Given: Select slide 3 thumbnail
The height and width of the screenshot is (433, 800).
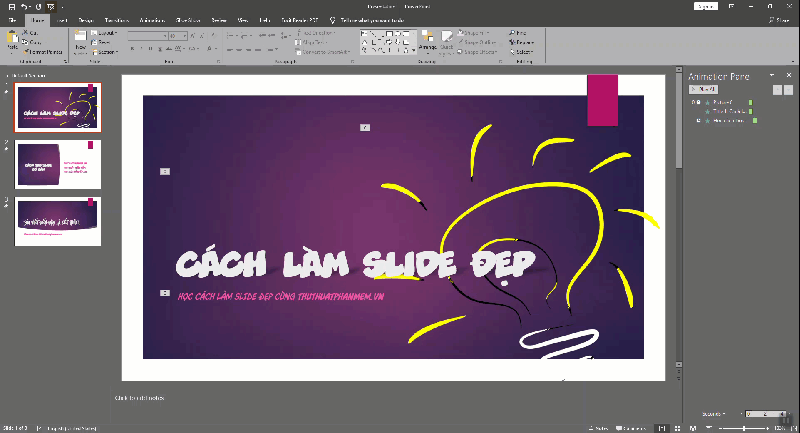Looking at the screenshot, I should pos(58,222).
